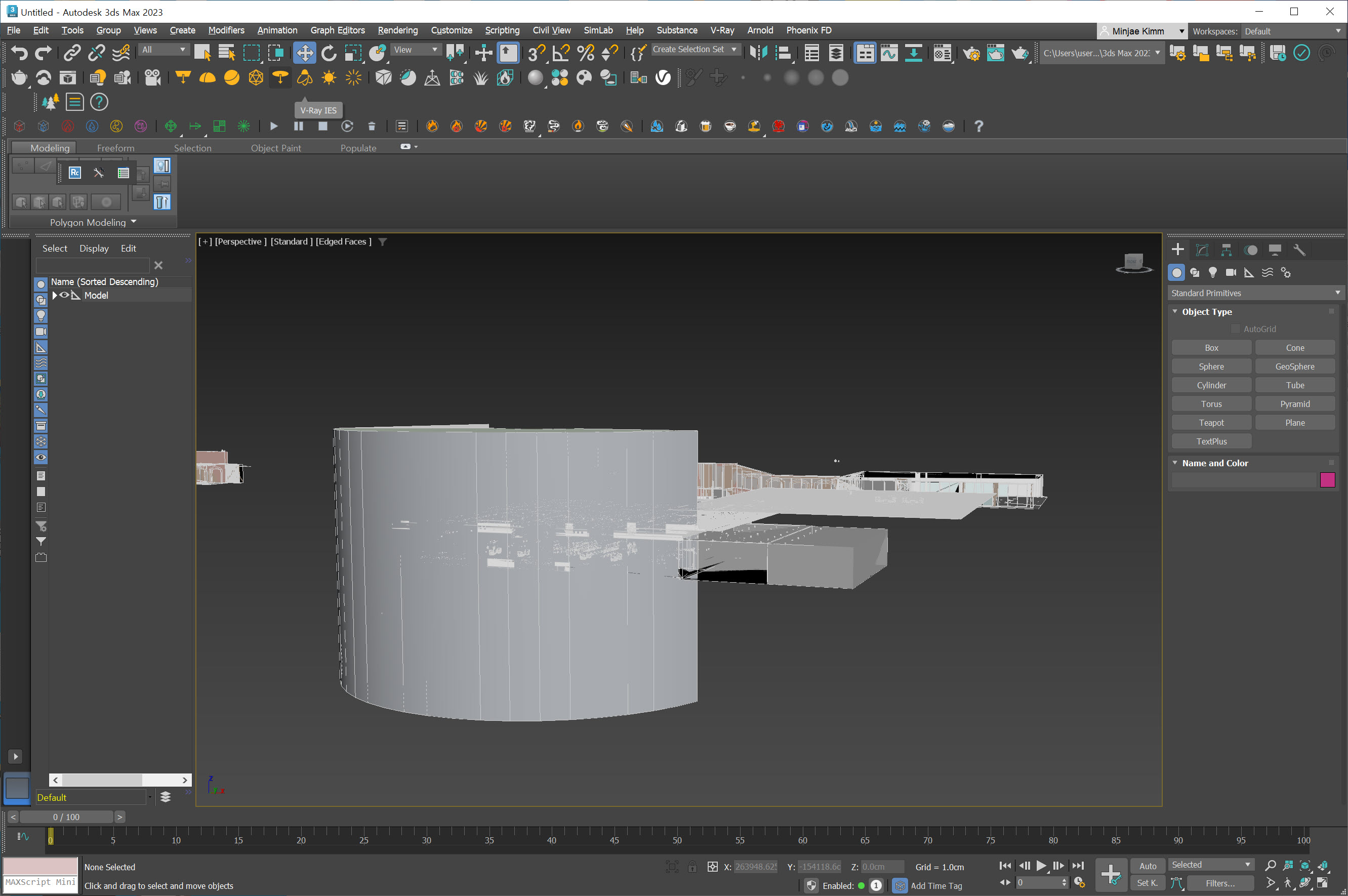The image size is (1348, 896).
Task: Open the Modify command panel tab
Action: click(1202, 250)
